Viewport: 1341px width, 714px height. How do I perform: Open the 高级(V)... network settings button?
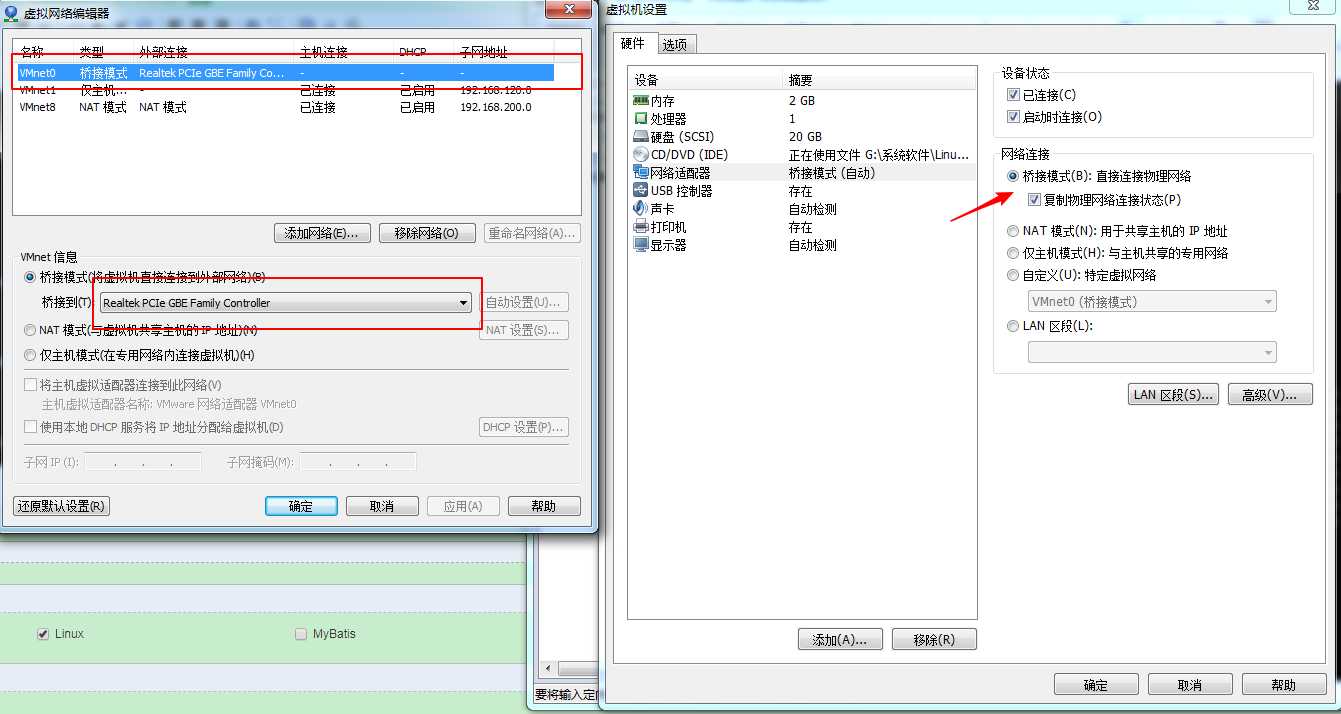click(1270, 394)
